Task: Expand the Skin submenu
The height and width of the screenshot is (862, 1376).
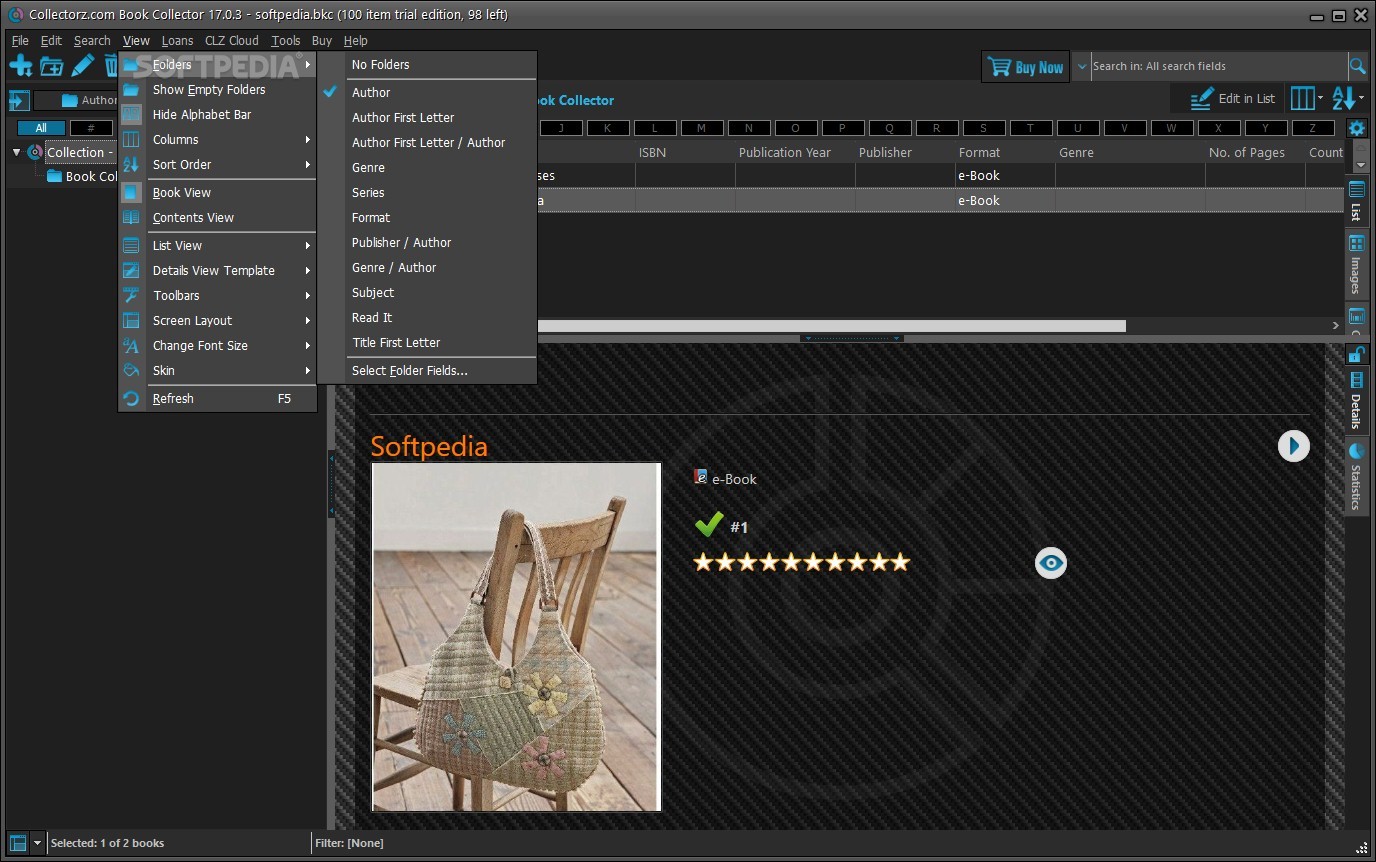Action: [x=217, y=370]
